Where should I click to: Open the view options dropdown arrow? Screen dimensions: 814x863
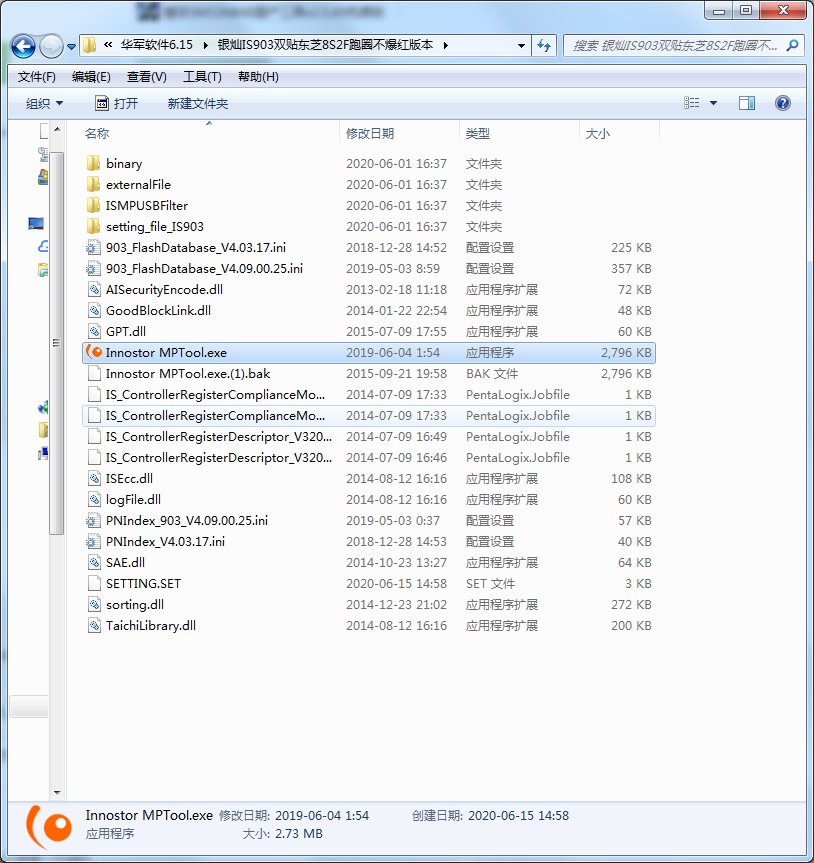pyautogui.click(x=713, y=103)
